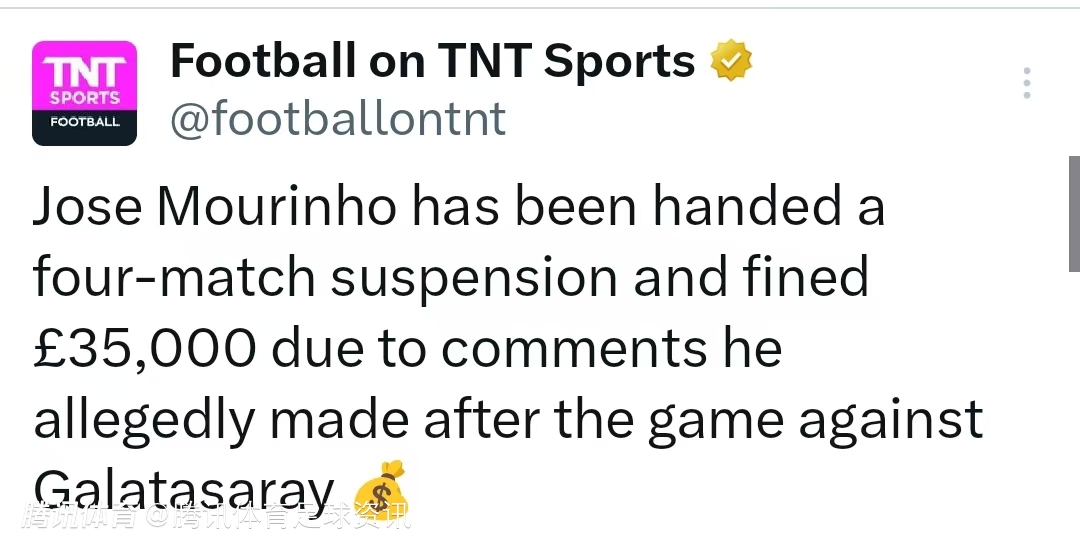The width and height of the screenshot is (1080, 549).
Task: Click the Chinese watermark text at the bottom
Action: click(x=215, y=517)
